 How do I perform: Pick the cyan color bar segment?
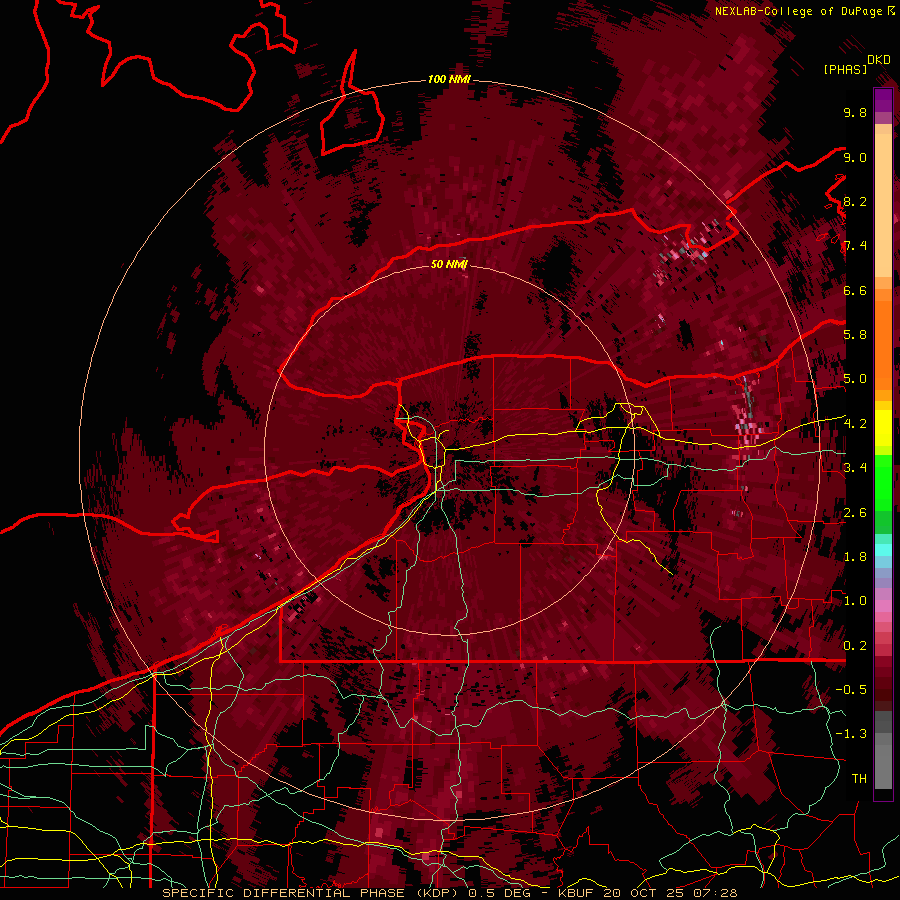tap(883, 550)
